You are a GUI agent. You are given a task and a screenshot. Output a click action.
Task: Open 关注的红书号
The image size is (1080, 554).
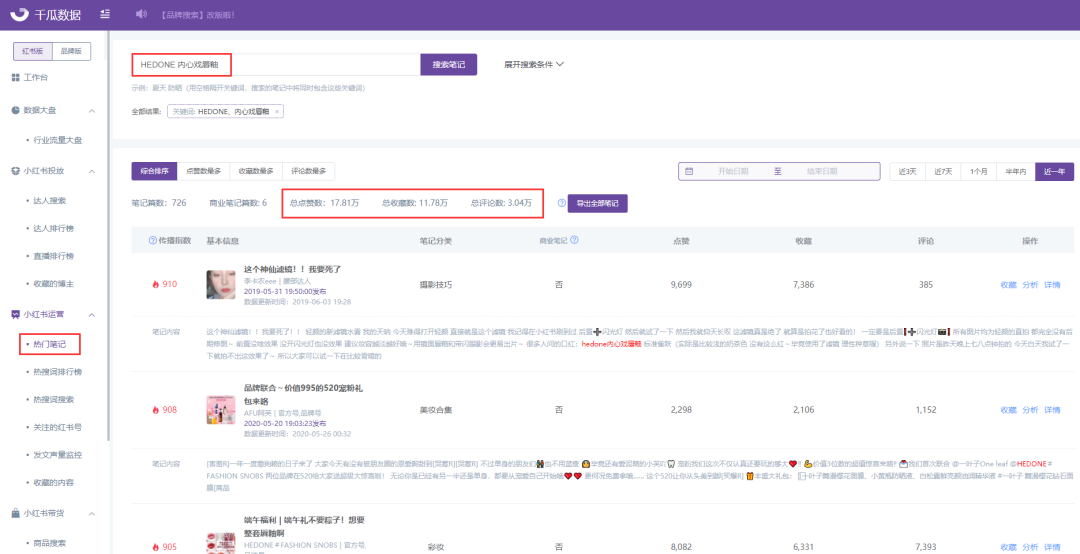click(x=58, y=427)
